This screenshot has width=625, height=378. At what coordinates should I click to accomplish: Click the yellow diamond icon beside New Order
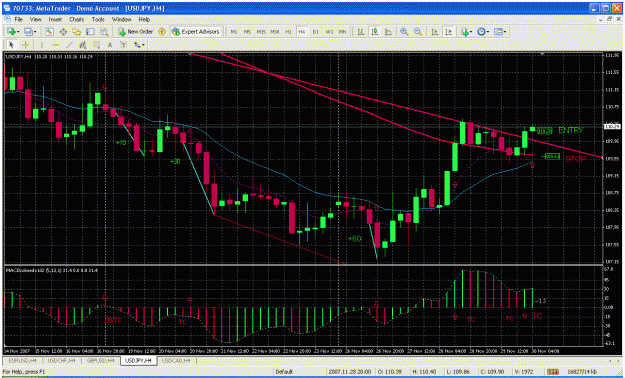coord(162,32)
